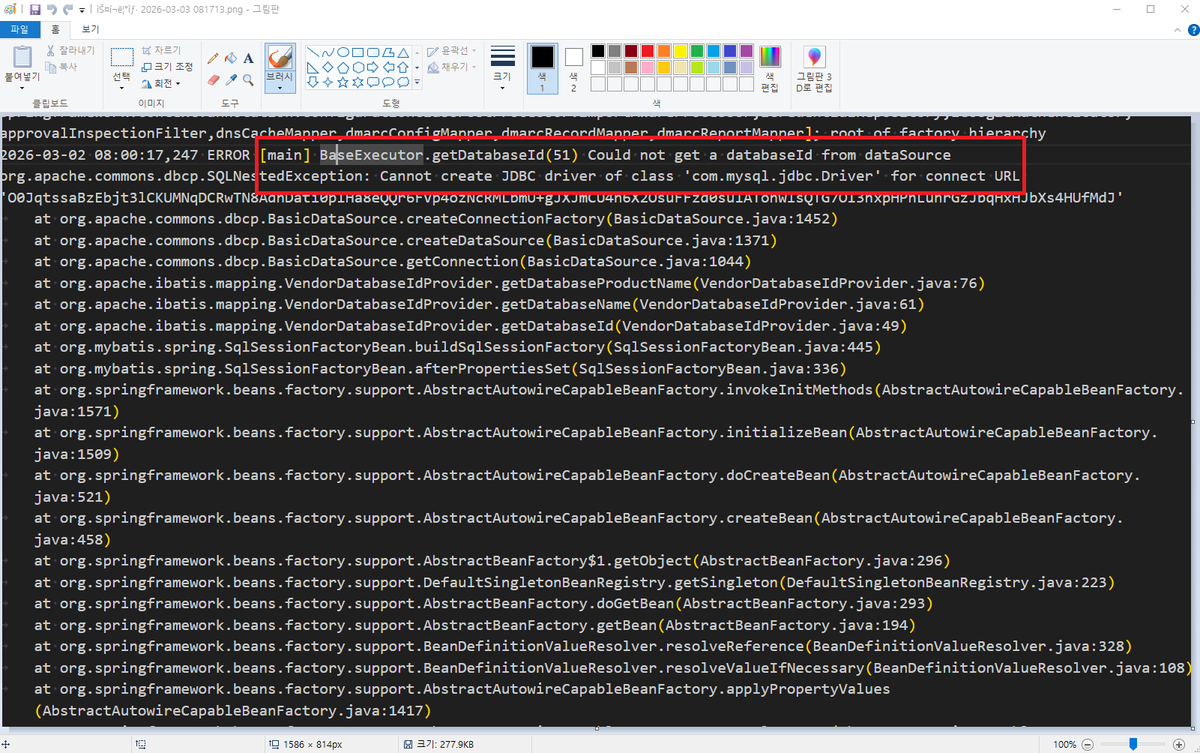Select the Color picker eyedropper tool

pyautogui.click(x=231, y=79)
